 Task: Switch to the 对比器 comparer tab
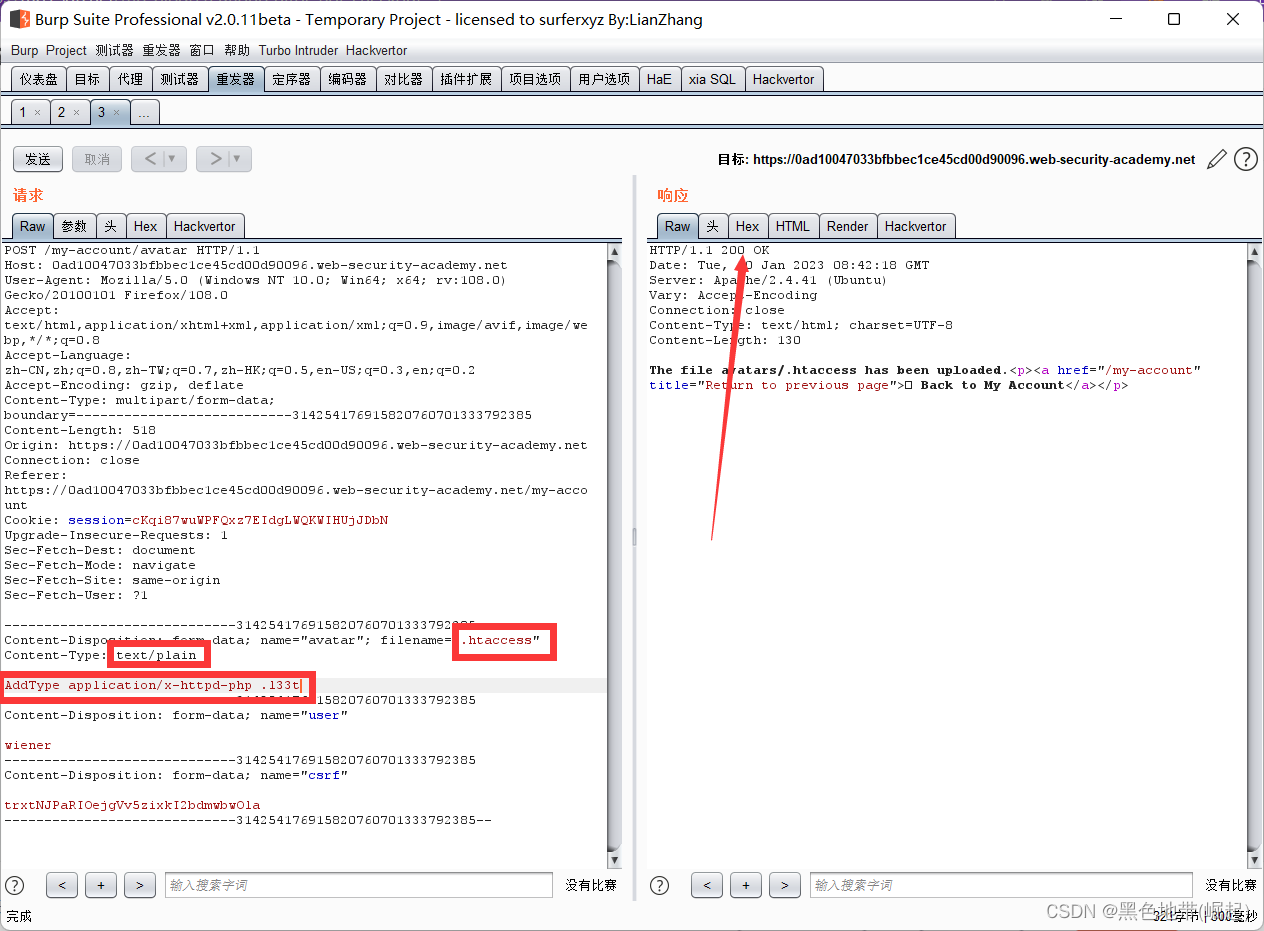404,79
